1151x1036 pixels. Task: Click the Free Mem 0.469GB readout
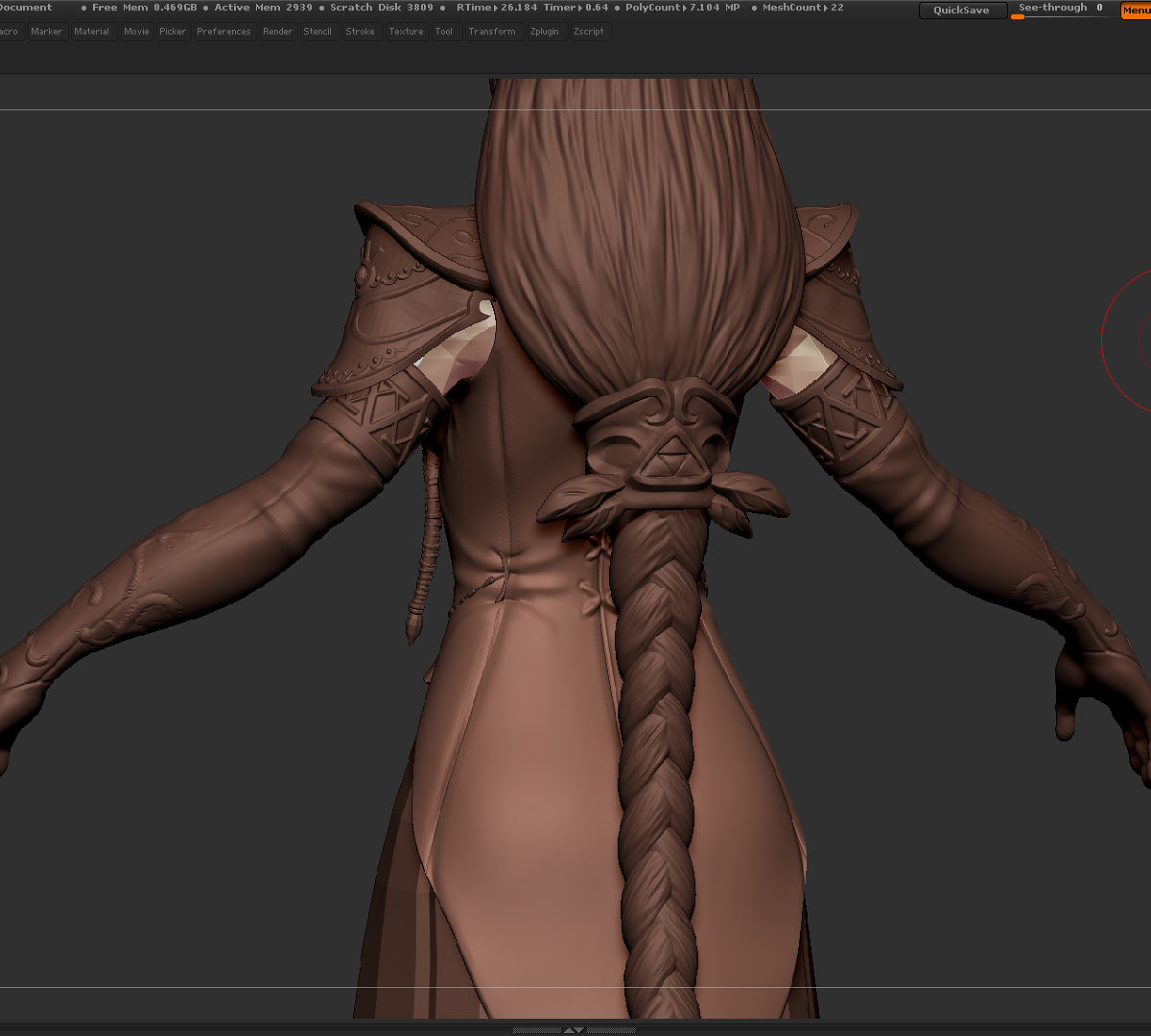[x=144, y=8]
